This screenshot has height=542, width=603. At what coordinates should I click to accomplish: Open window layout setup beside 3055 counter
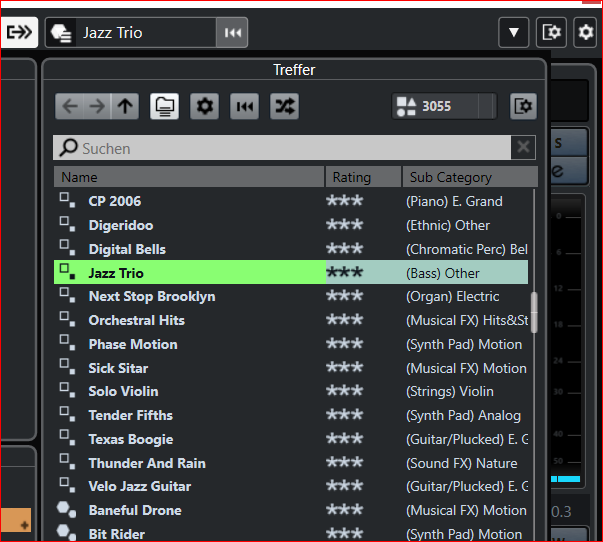[x=522, y=106]
